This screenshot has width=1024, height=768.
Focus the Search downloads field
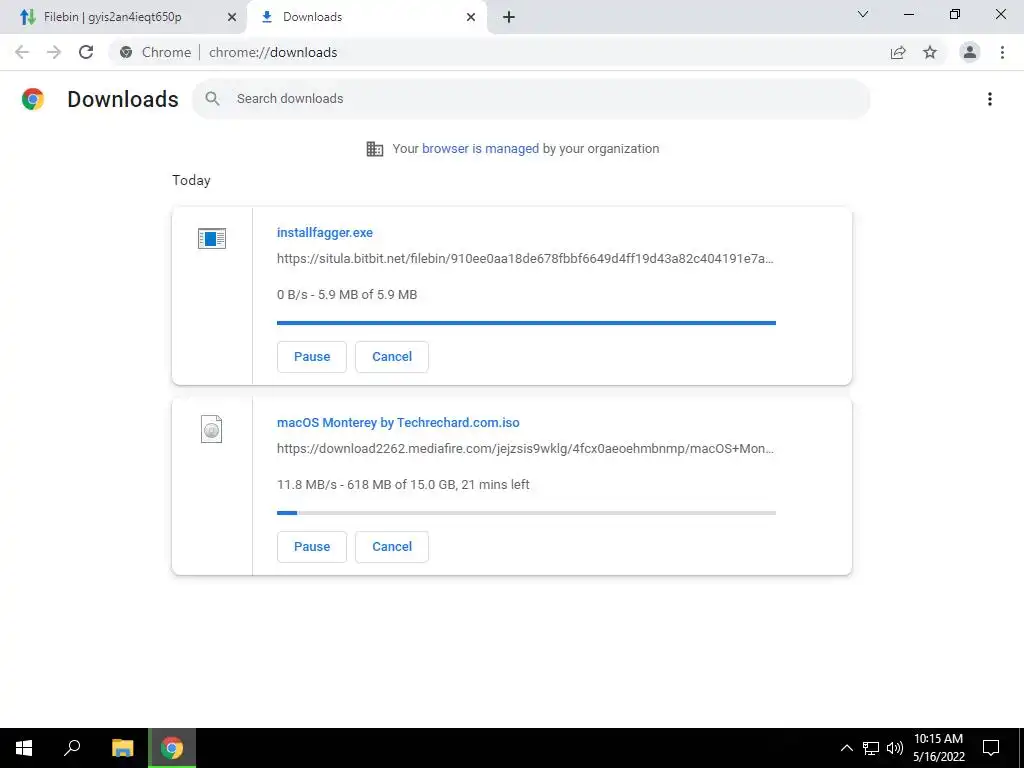[531, 99]
